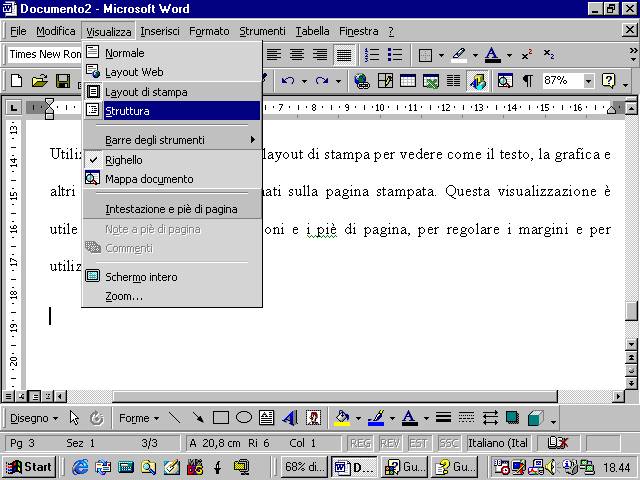
Task: Insert a table using the table icon
Action: tap(408, 81)
